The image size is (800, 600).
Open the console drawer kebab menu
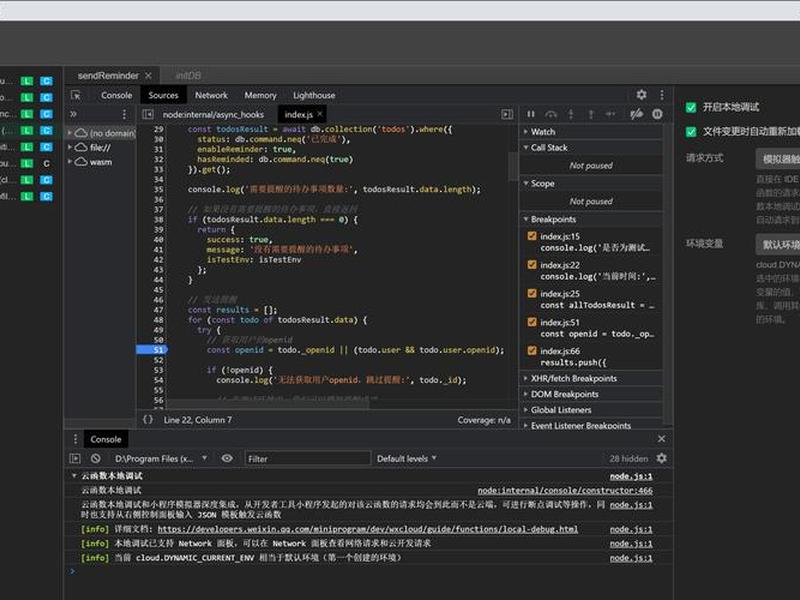(76, 439)
